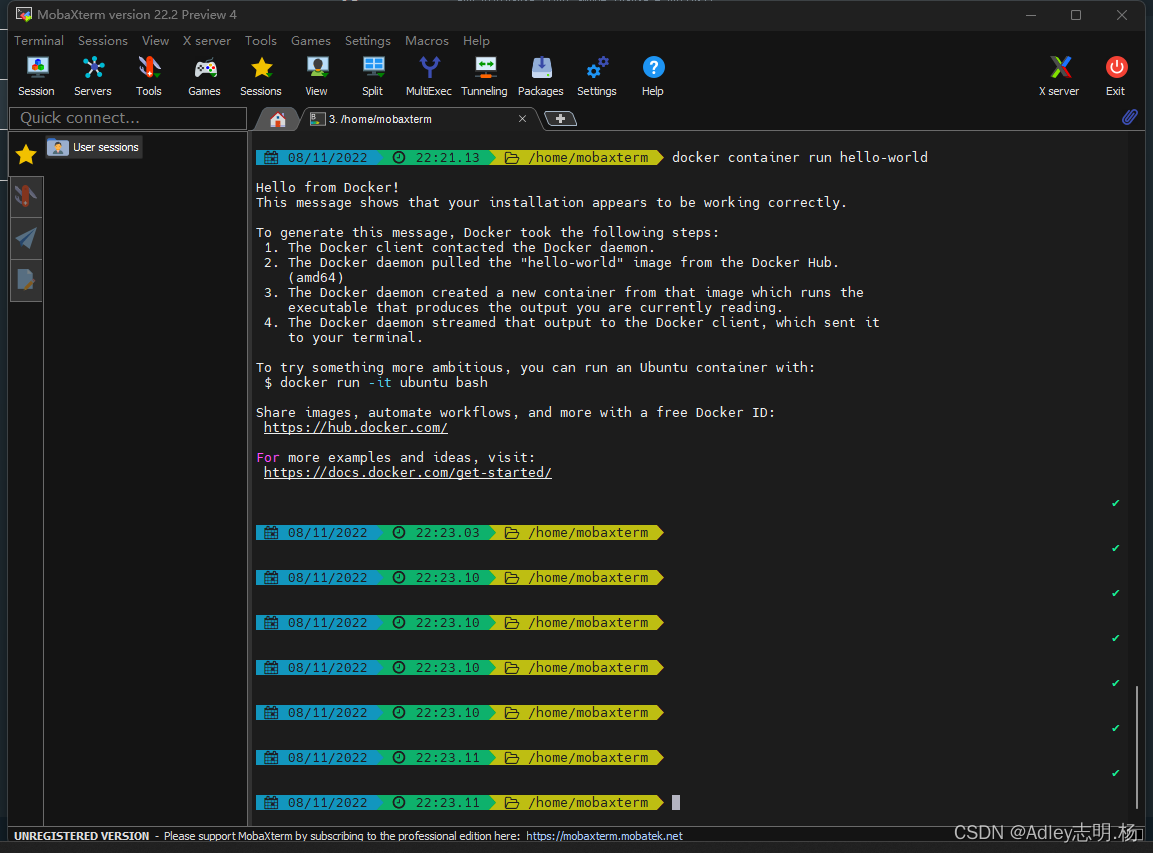Open the Terminal menu
The width and height of the screenshot is (1153, 853).
tap(39, 40)
